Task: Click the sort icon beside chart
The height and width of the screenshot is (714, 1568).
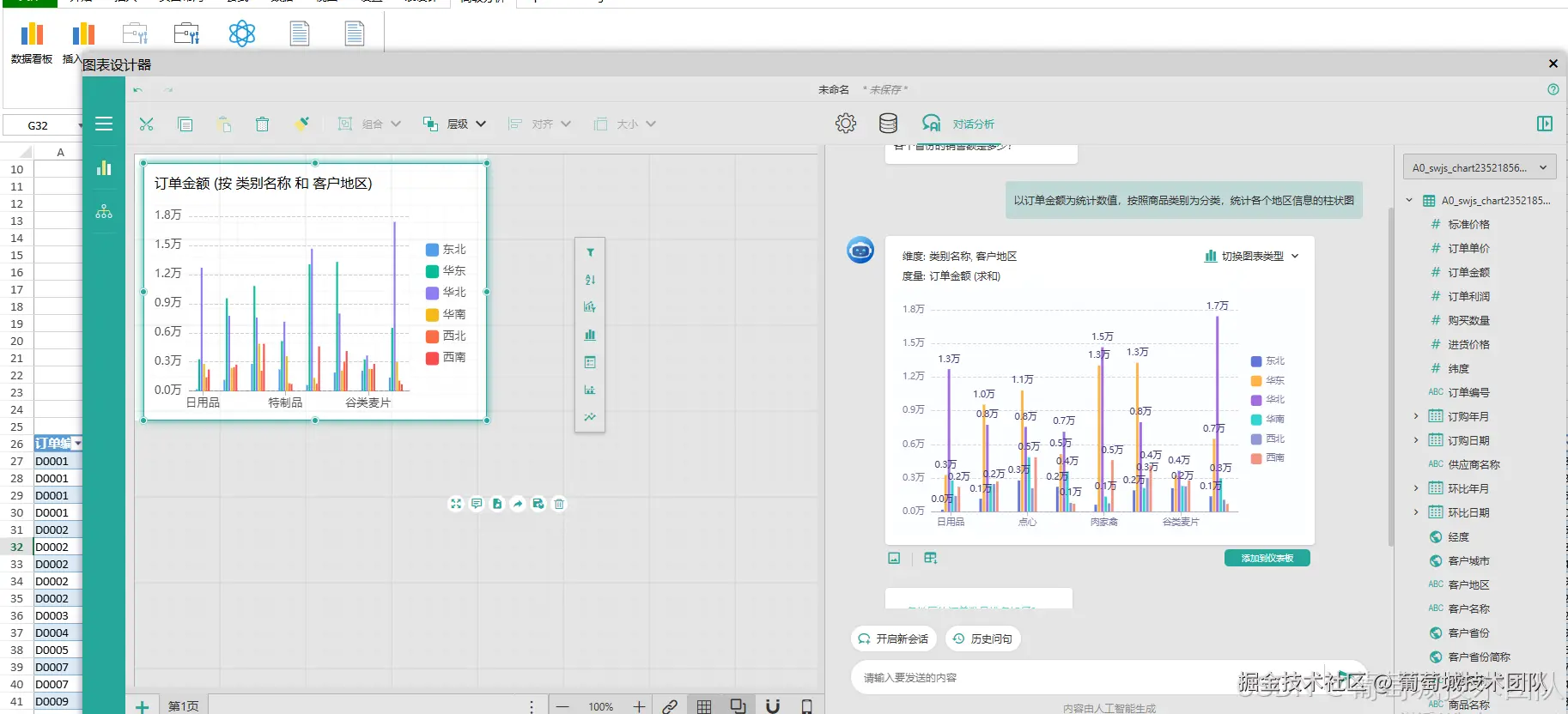Action: pos(590,280)
